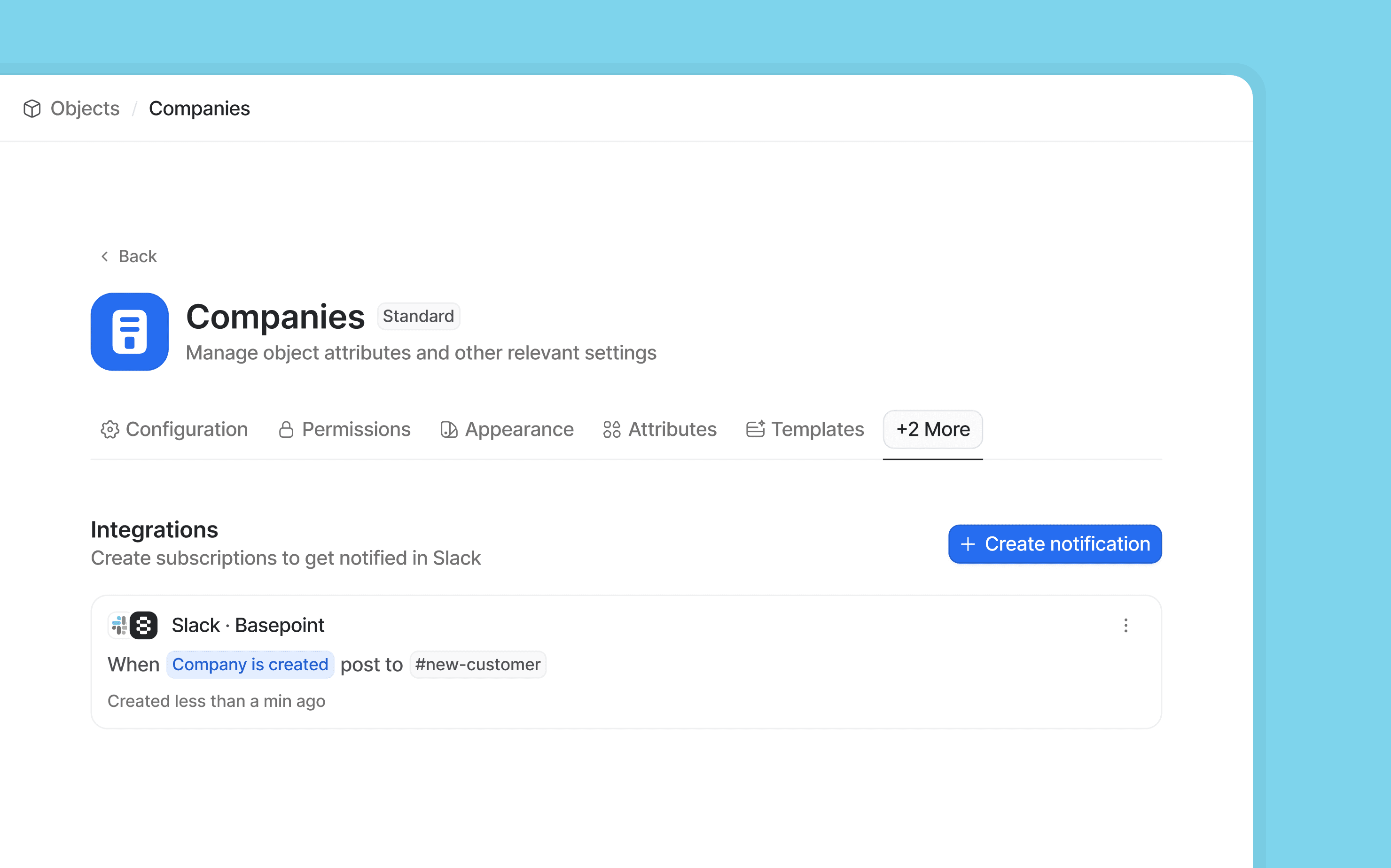Go to the Templates tab

click(817, 429)
